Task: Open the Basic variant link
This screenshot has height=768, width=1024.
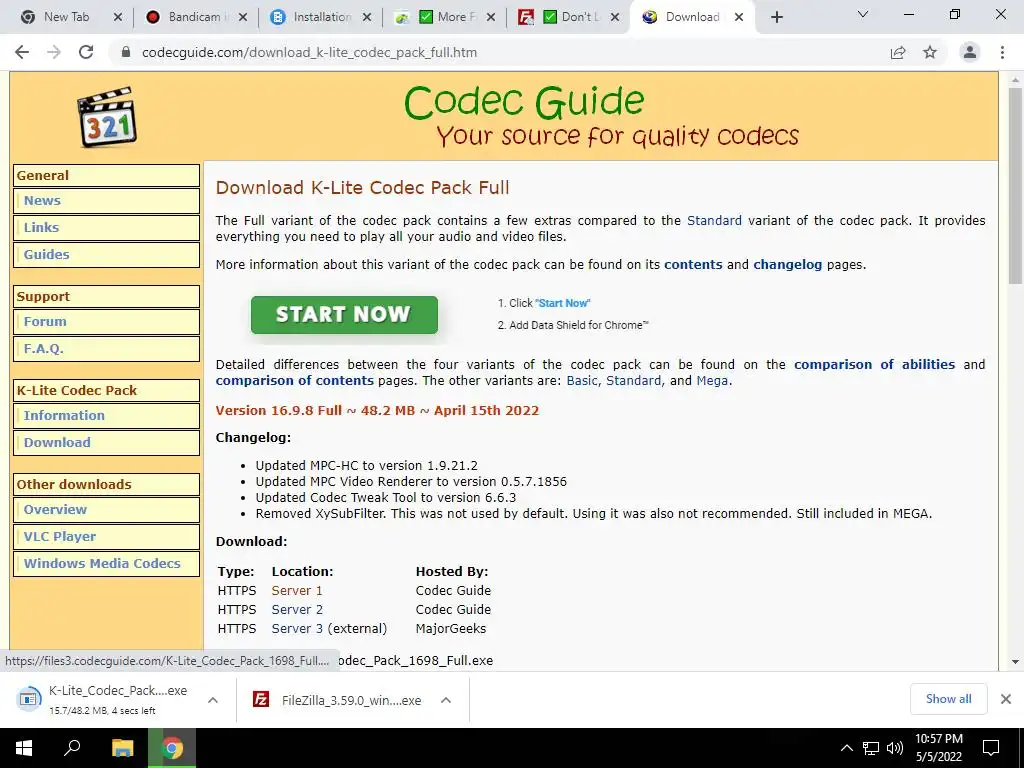Action: (x=582, y=381)
